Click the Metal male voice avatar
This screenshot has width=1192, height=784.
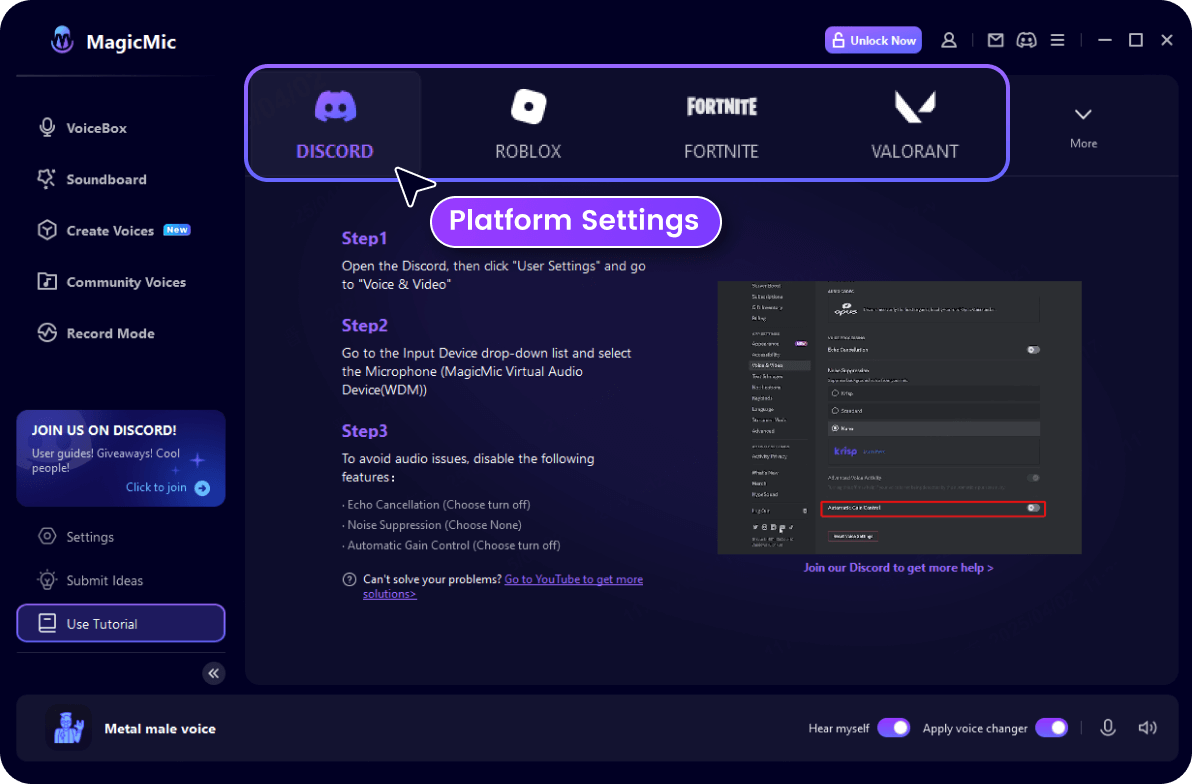[x=68, y=728]
